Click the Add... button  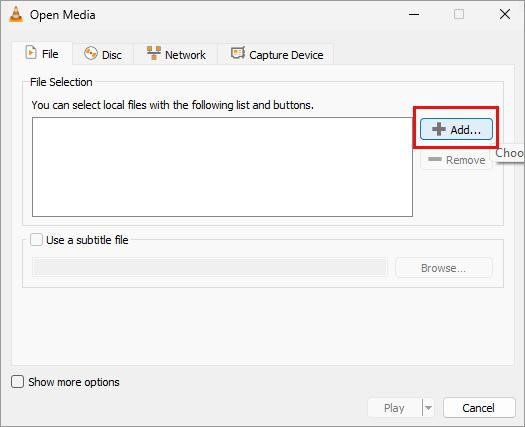[x=456, y=129]
